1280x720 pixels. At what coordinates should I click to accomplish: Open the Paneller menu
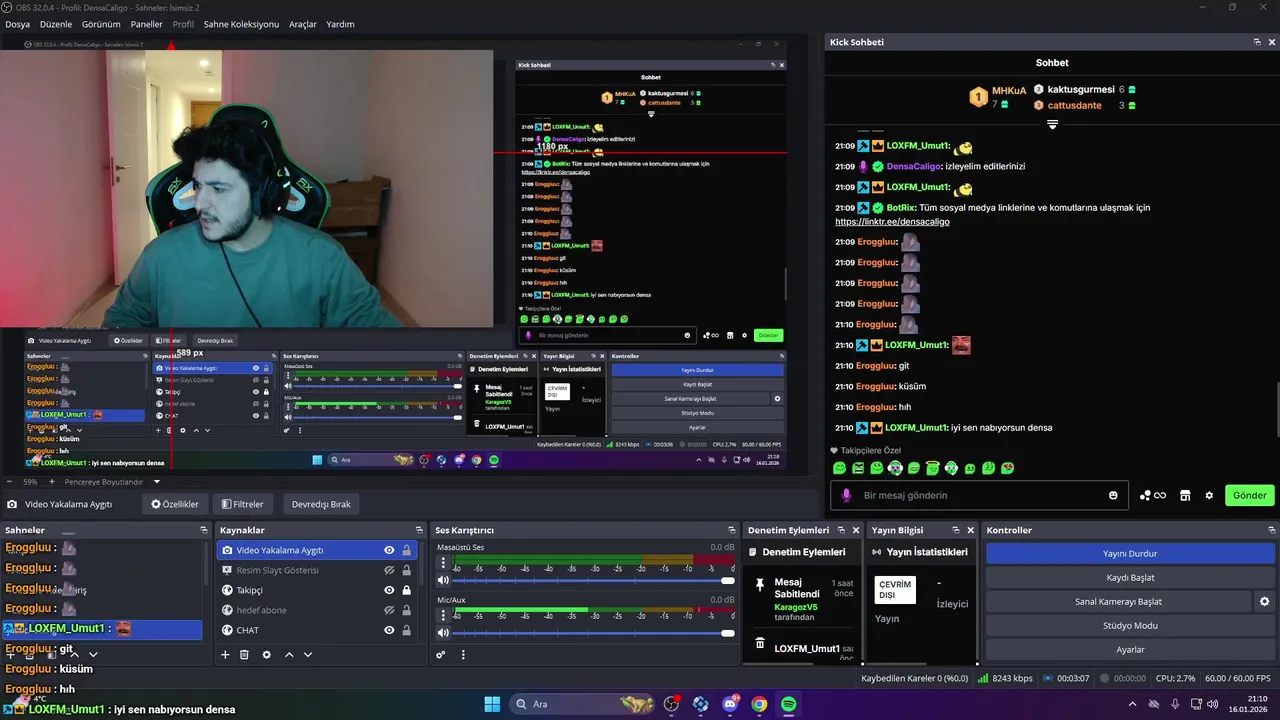(146, 24)
